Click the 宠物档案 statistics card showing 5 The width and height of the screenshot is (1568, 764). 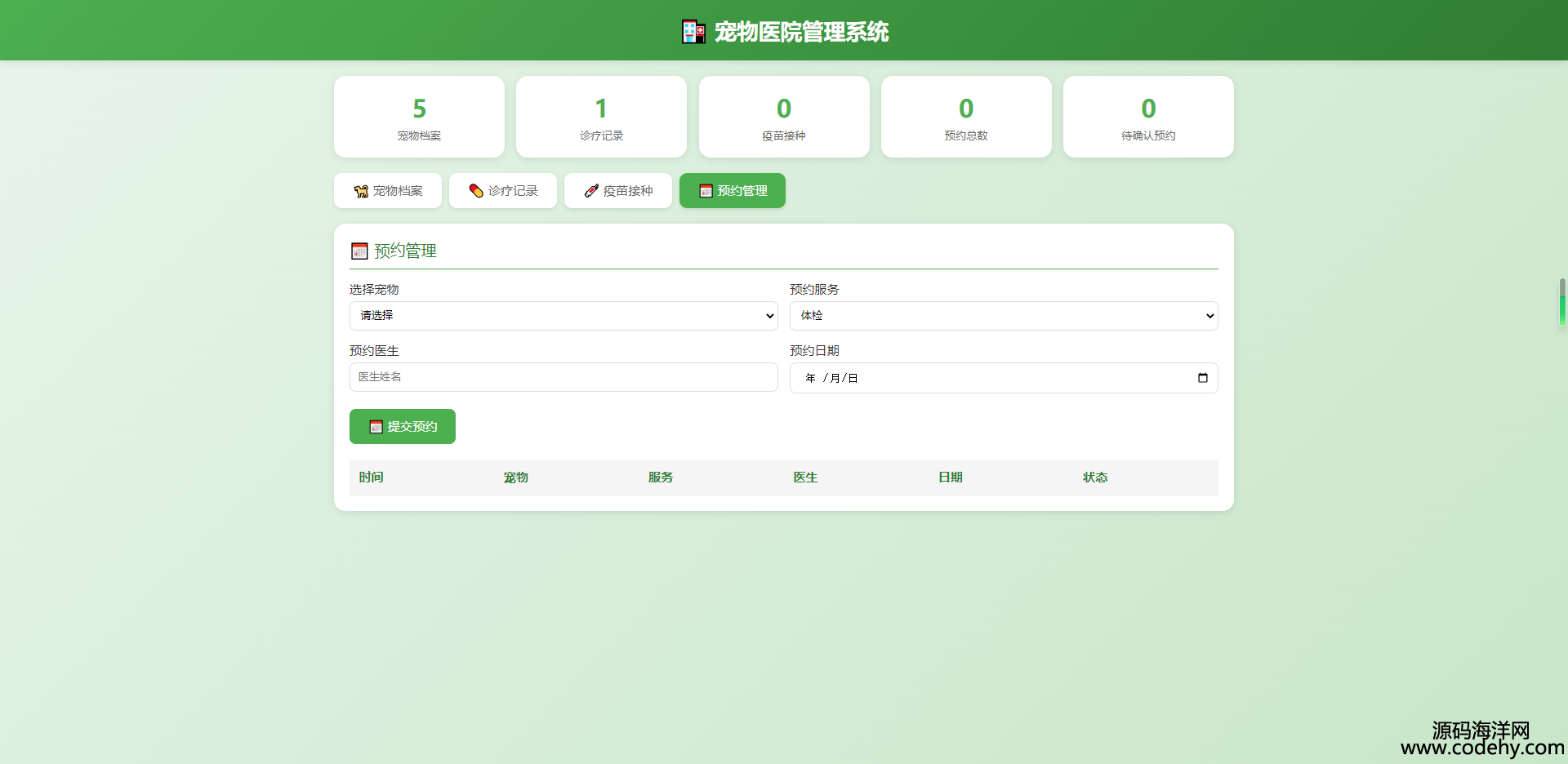pos(419,117)
